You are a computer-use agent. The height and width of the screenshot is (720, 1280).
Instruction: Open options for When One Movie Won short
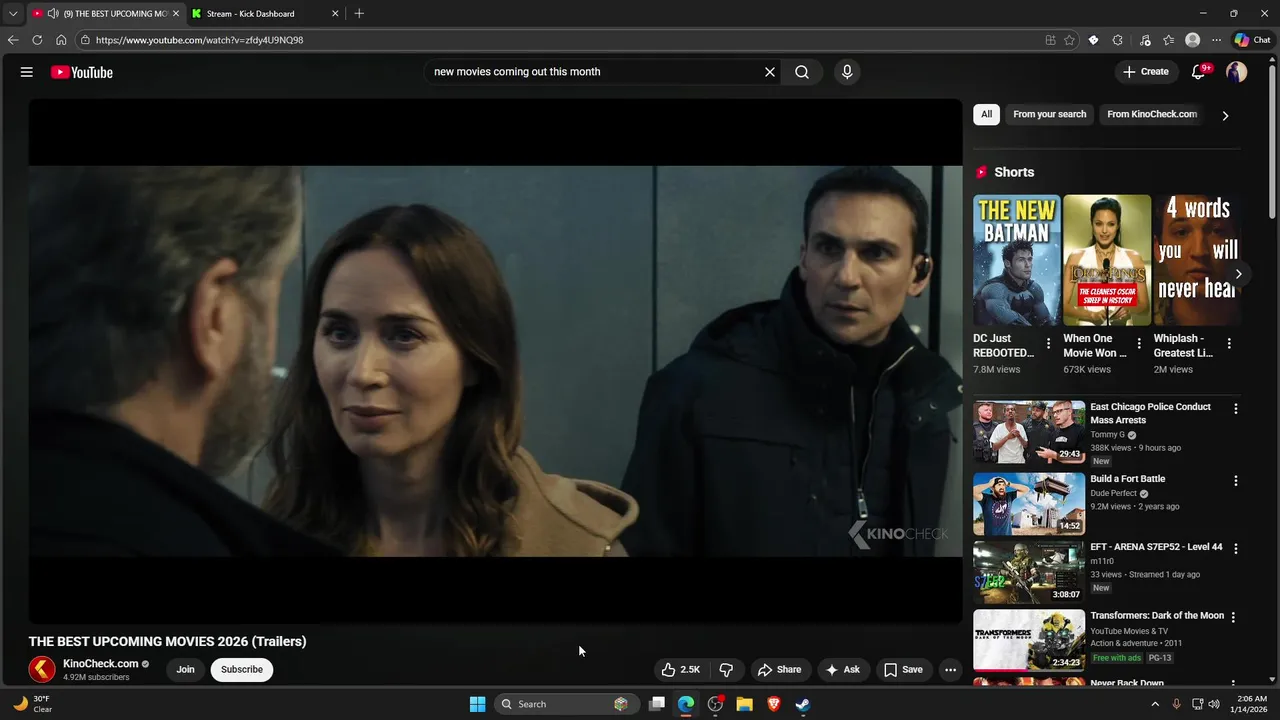coord(1139,344)
